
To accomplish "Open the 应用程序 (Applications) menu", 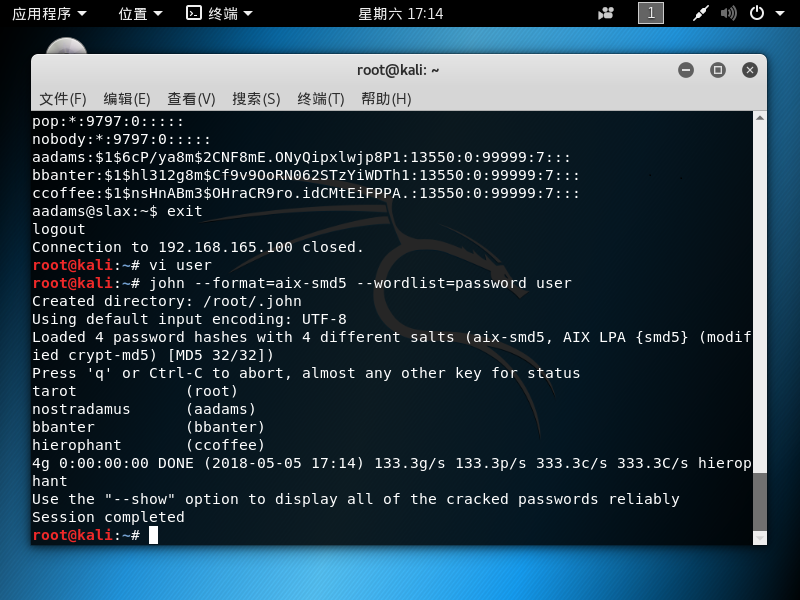I will (x=49, y=13).
